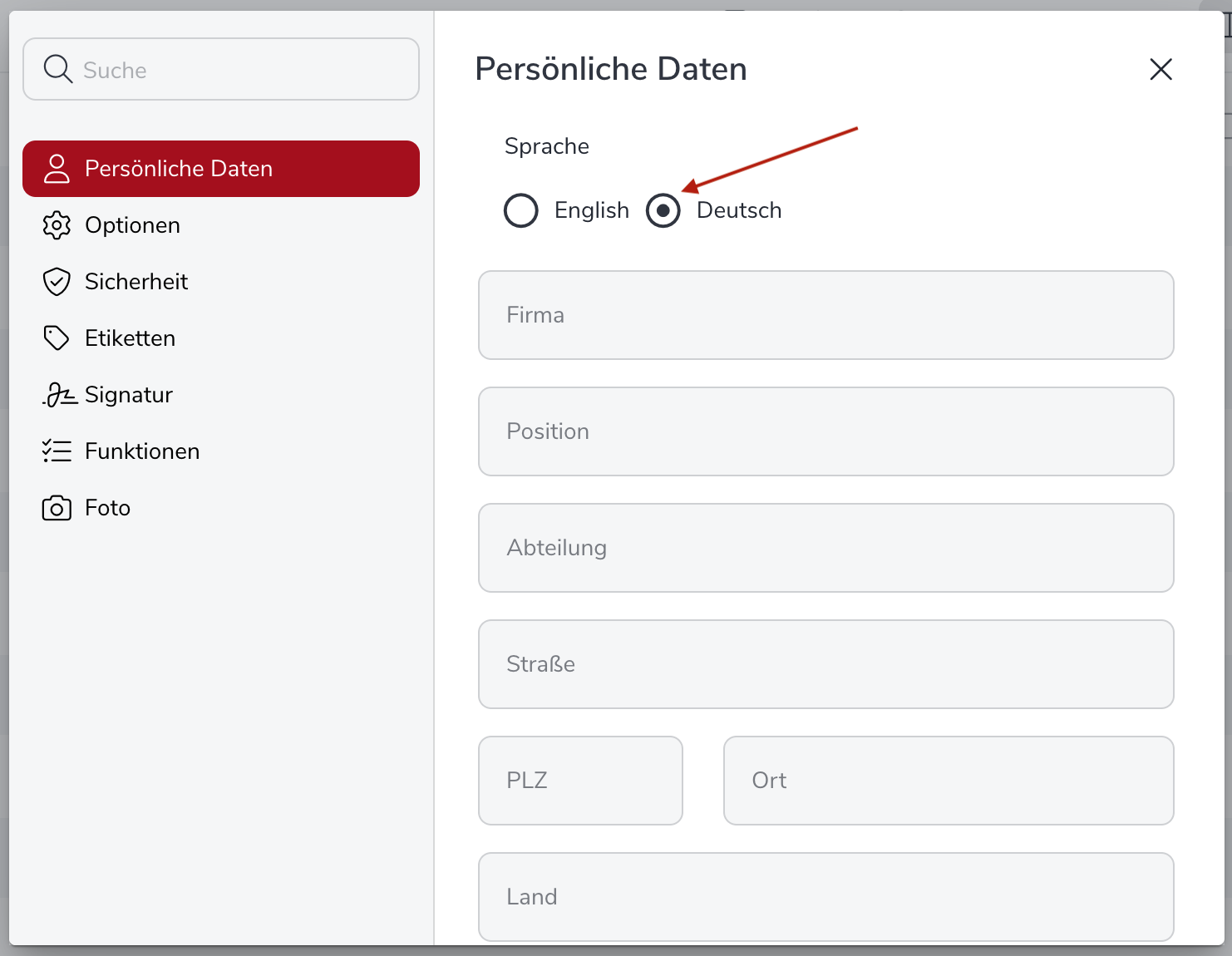Close the Persönliche Daten dialog
Viewport: 1232px width, 956px height.
[x=1161, y=69]
